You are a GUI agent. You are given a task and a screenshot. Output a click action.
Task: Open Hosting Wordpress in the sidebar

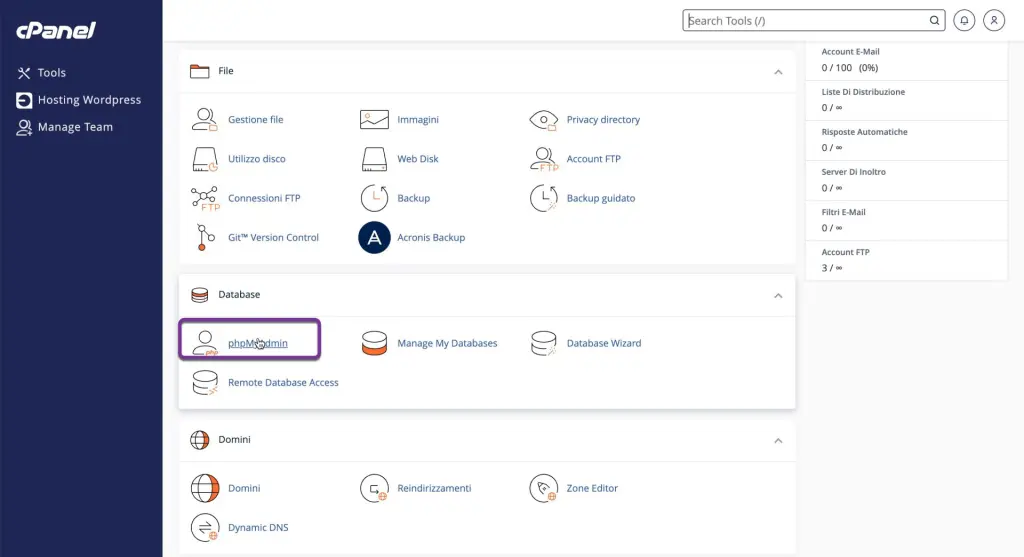pos(78,100)
